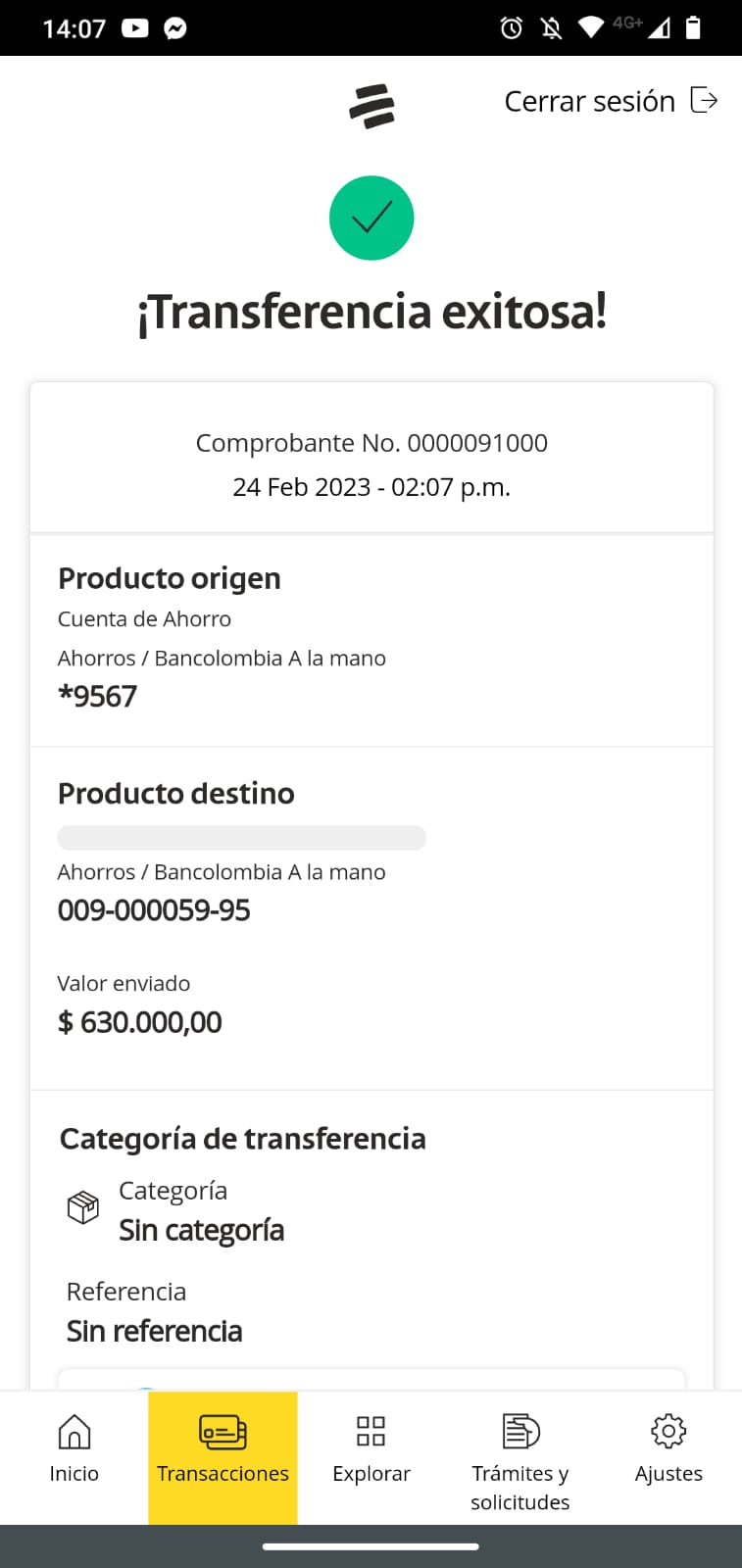
Task: Tap the YouTube notification icon in the status bar
Action: pos(135,27)
